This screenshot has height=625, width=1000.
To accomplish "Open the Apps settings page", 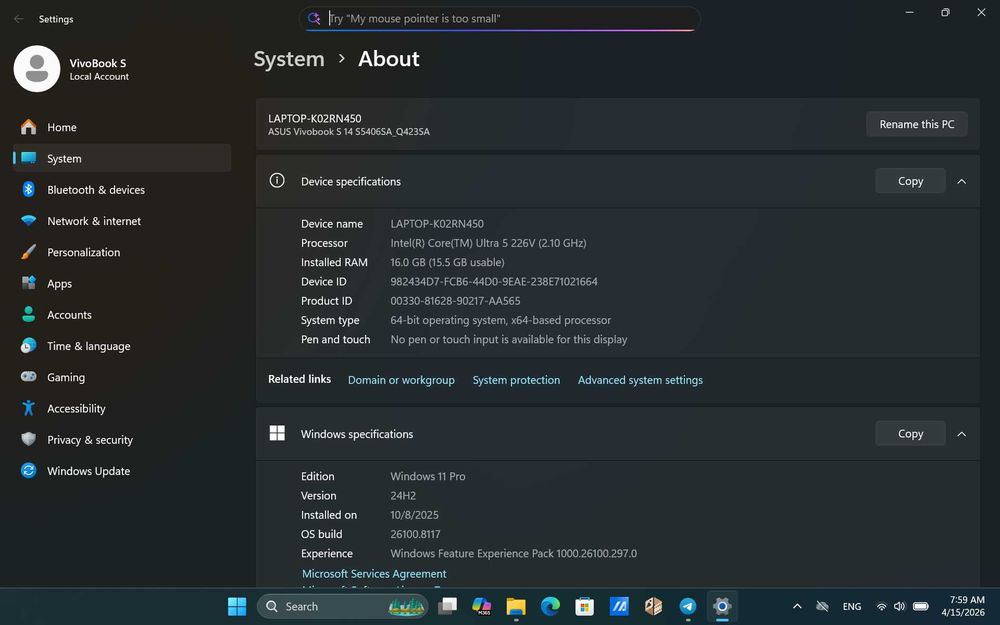I will coord(122,283).
